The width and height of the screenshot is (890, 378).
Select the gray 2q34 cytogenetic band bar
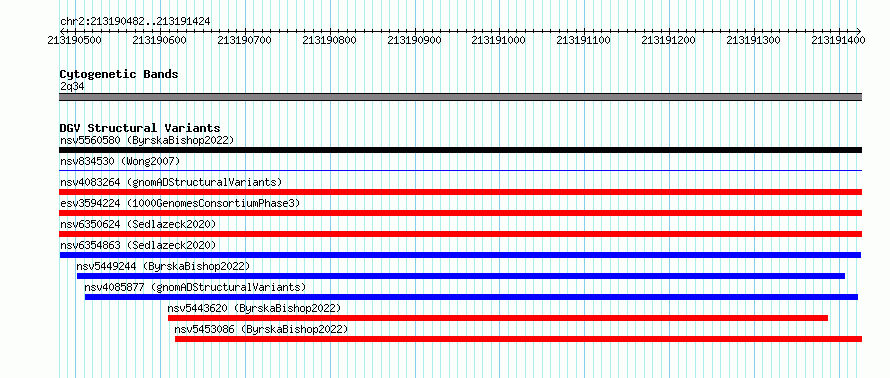pyautogui.click(x=460, y=97)
